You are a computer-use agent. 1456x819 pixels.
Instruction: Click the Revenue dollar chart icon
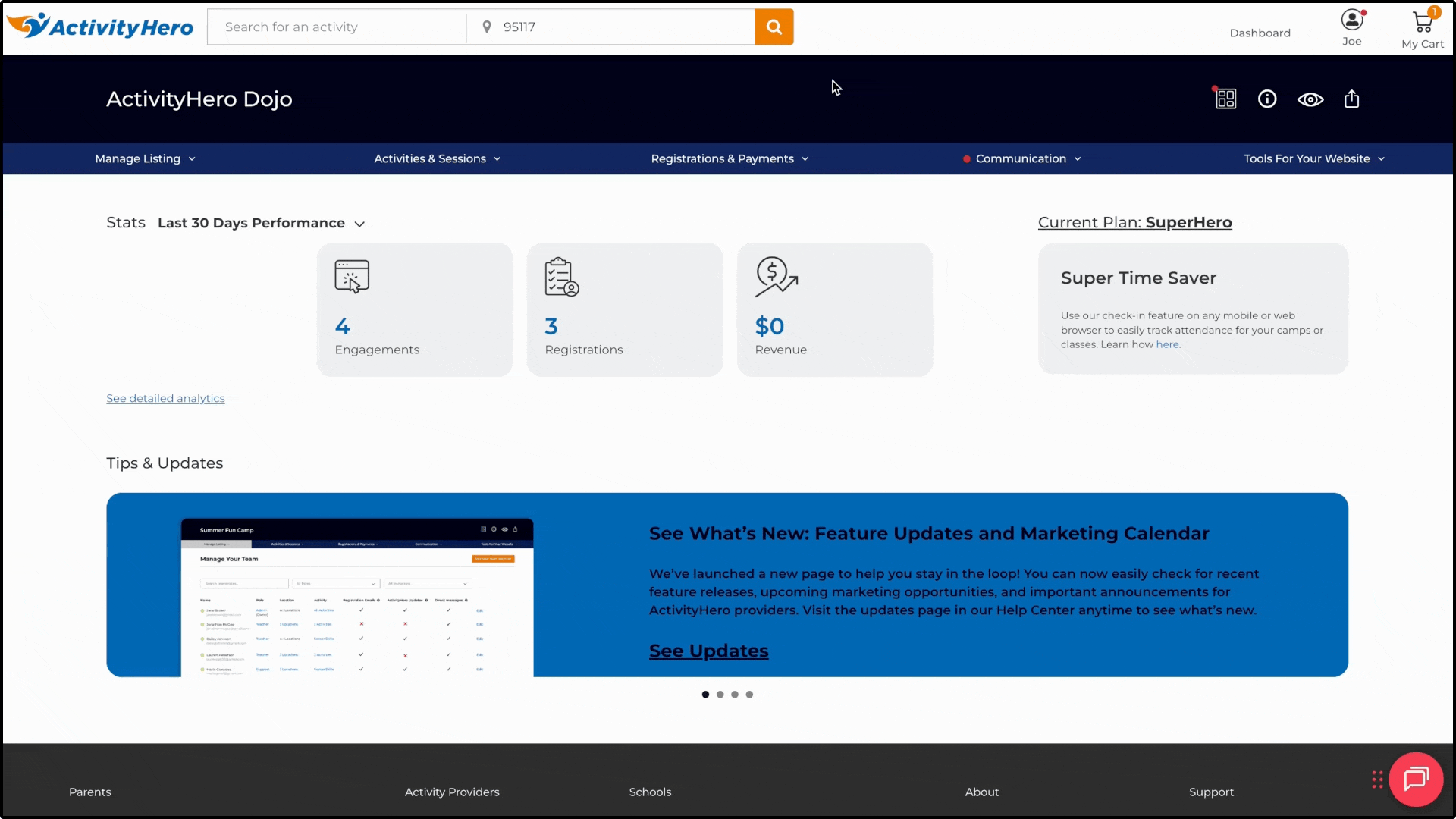[x=776, y=277]
